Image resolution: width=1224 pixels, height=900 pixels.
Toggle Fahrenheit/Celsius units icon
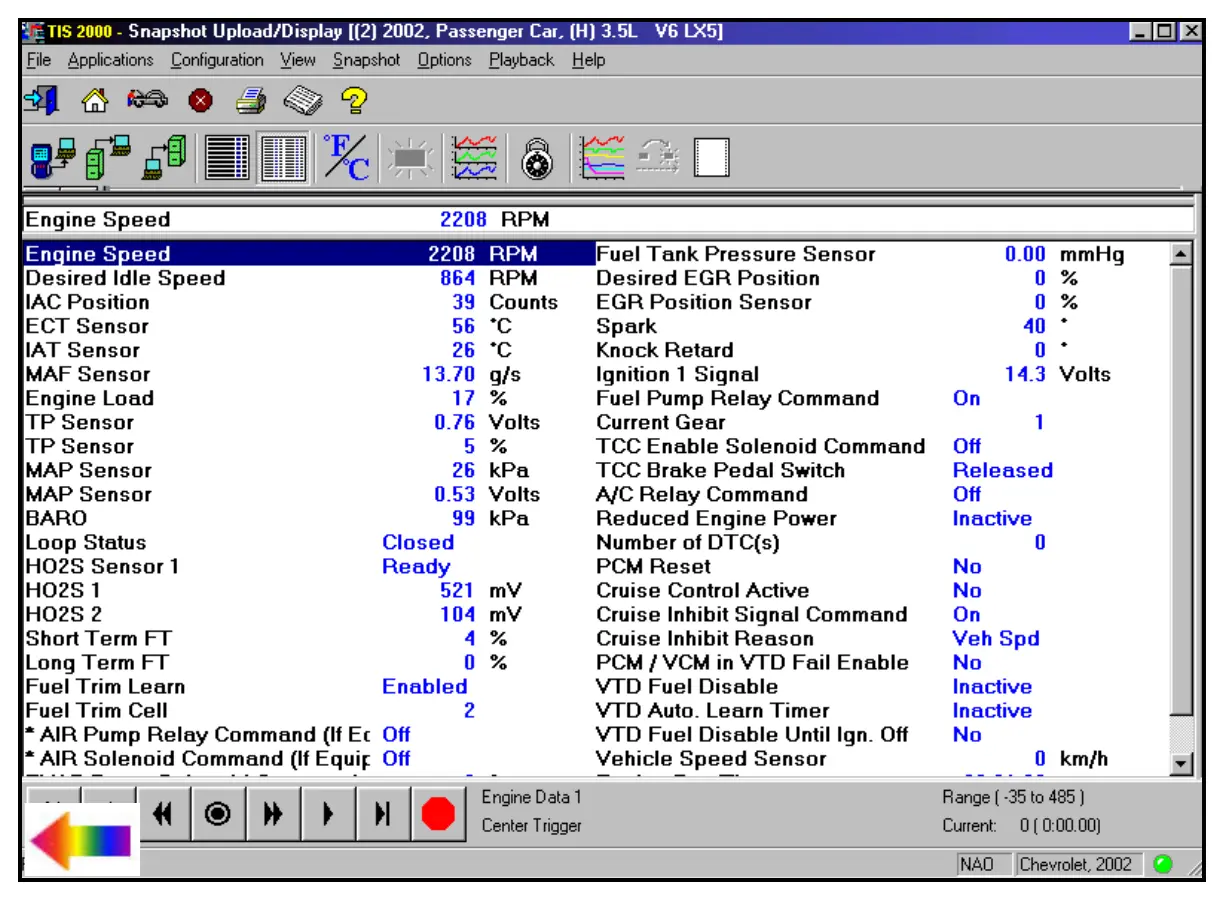click(x=346, y=157)
